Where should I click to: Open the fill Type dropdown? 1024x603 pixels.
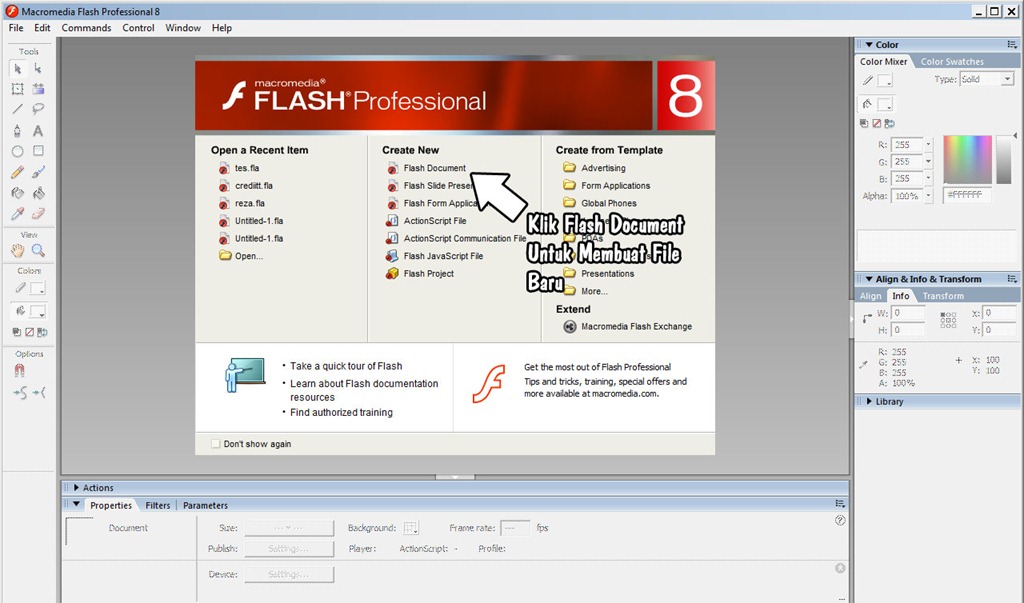click(1008, 79)
